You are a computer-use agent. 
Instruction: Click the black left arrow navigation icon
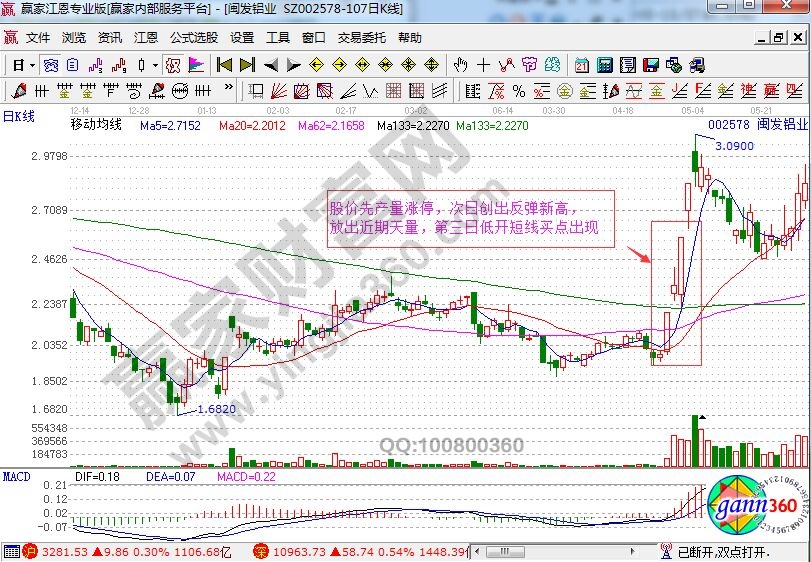tap(271, 65)
